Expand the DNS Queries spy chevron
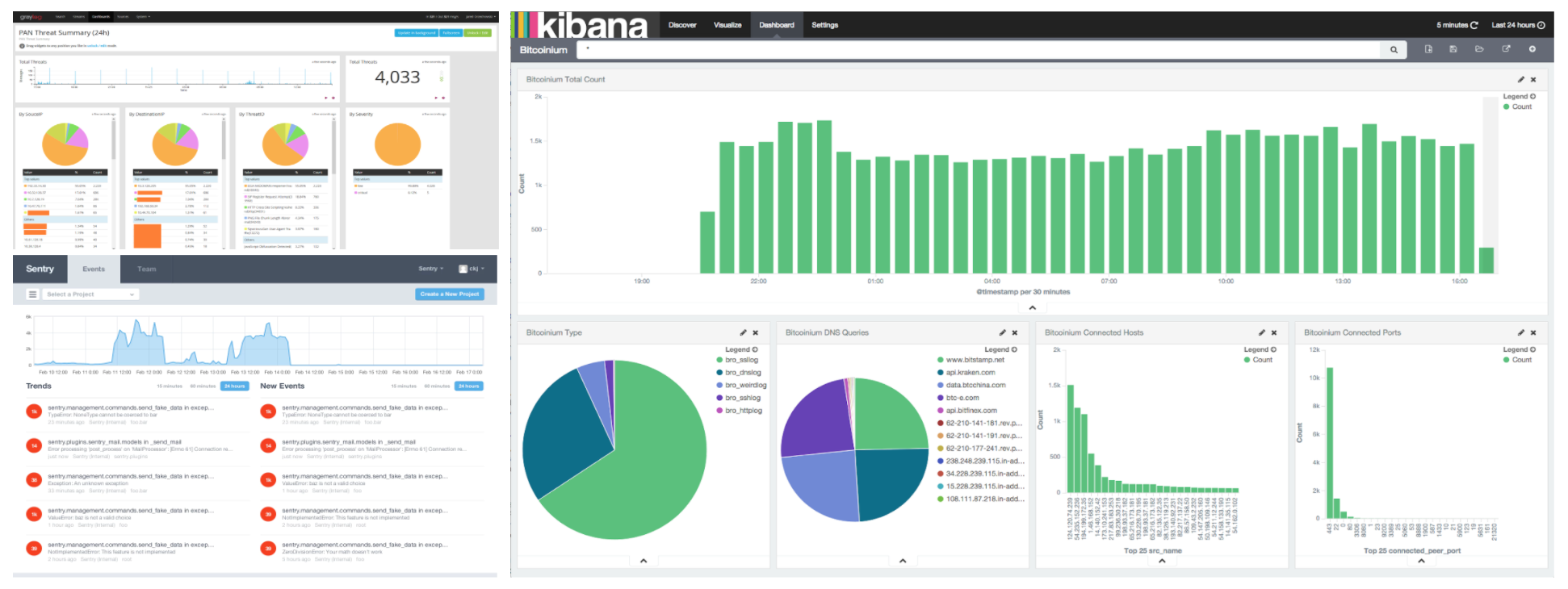This screenshot has height=589, width=1568. 903,561
